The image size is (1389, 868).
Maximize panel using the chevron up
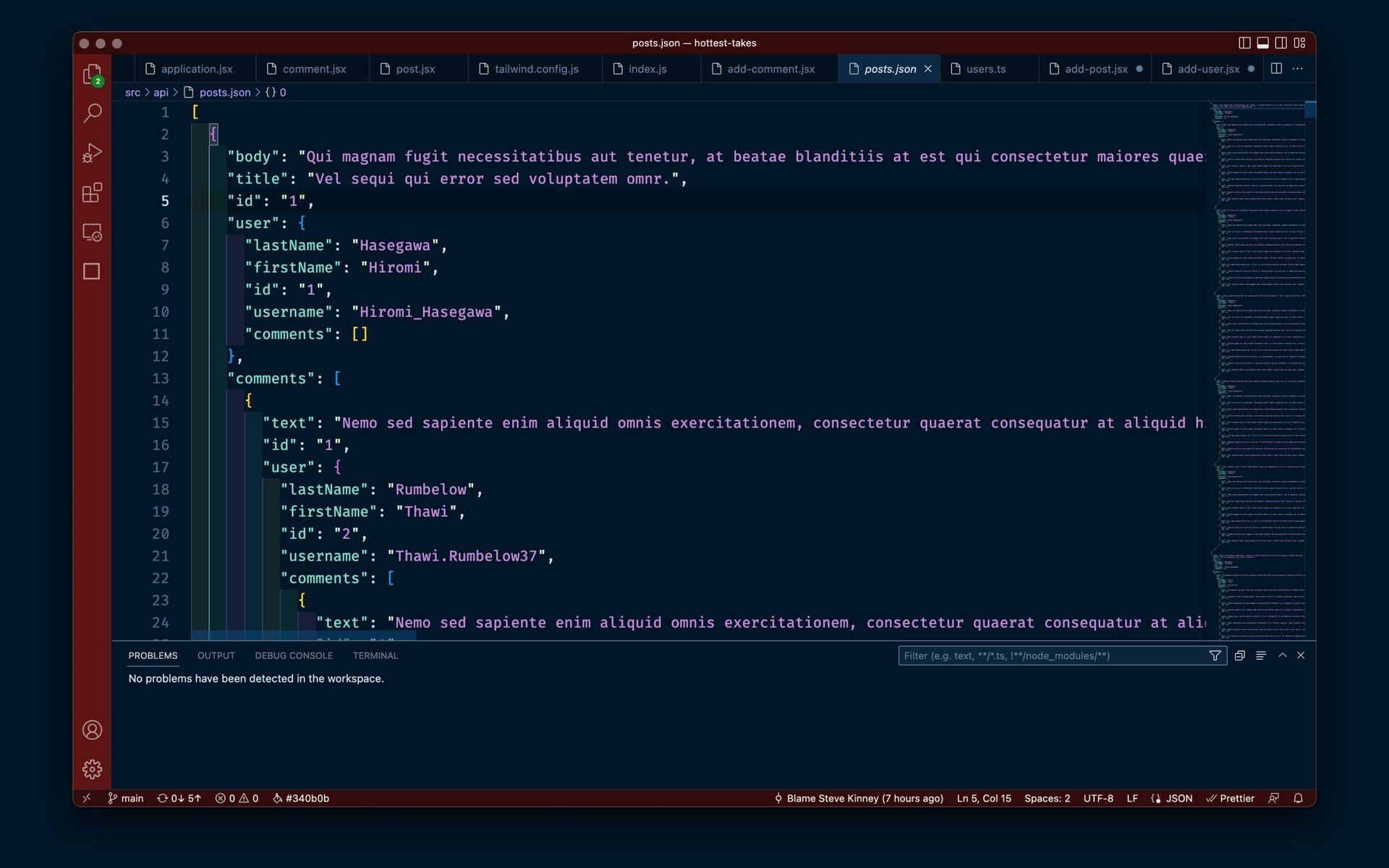tap(1282, 655)
